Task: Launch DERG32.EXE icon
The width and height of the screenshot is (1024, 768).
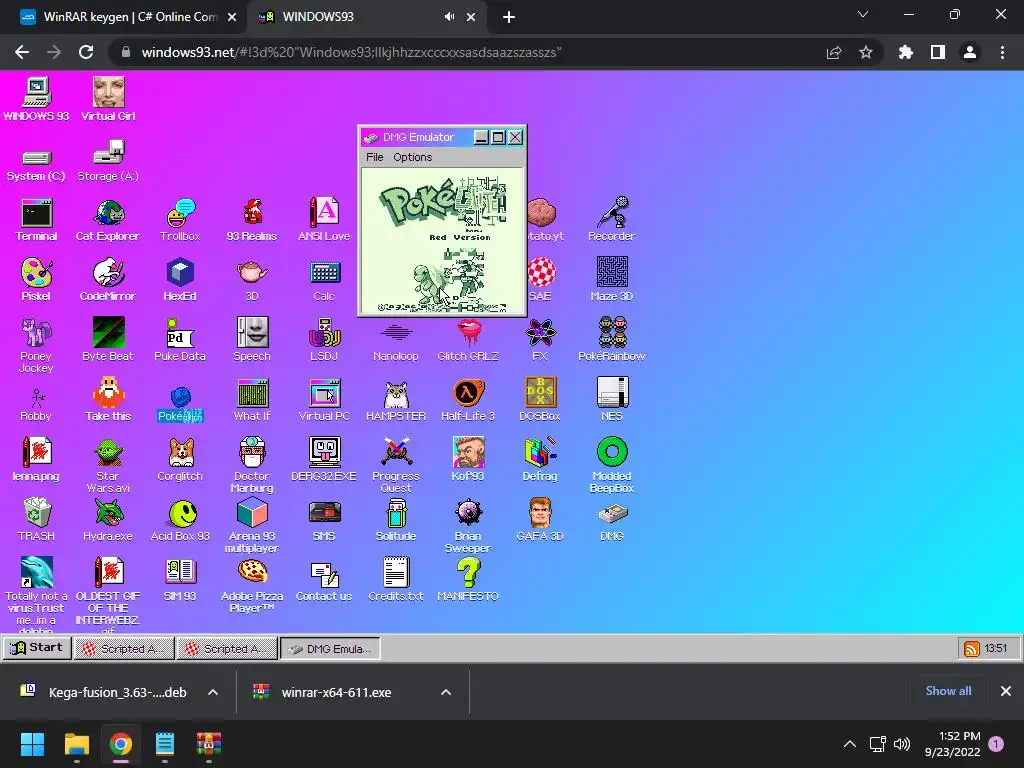Action: (324, 460)
